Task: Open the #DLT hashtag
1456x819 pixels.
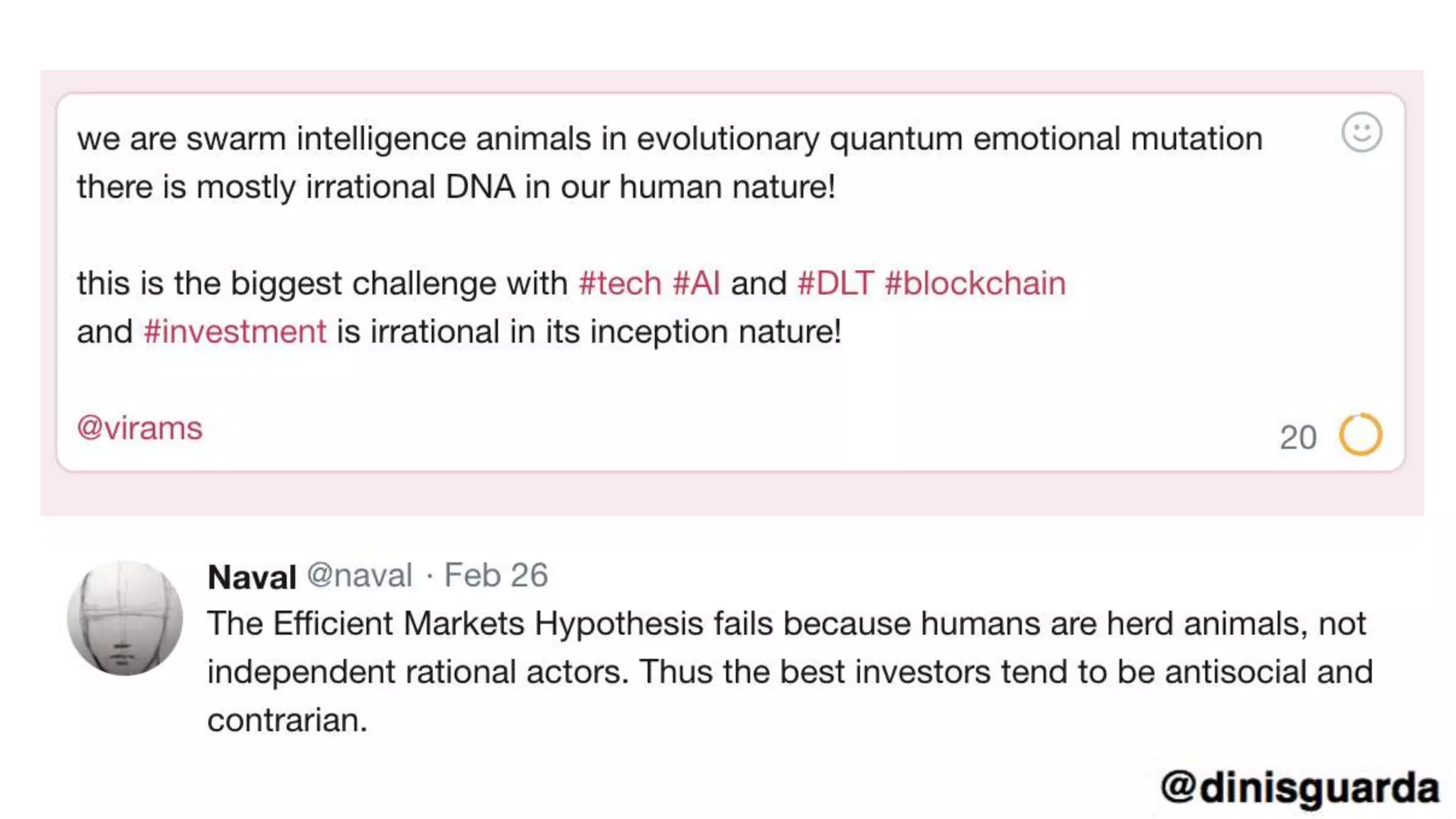Action: (835, 284)
